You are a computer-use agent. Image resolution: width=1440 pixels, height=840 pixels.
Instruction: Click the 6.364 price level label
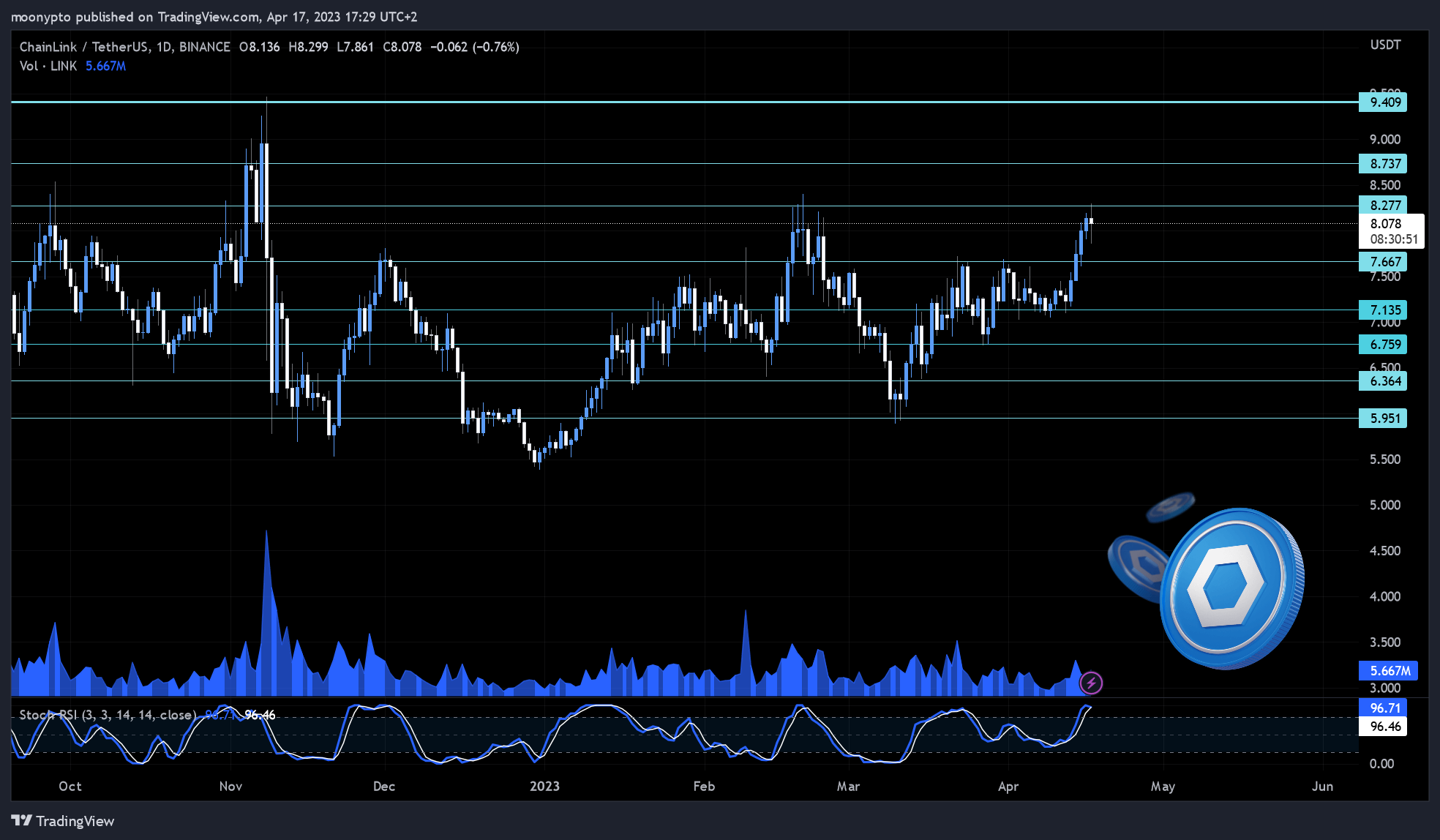[x=1382, y=380]
